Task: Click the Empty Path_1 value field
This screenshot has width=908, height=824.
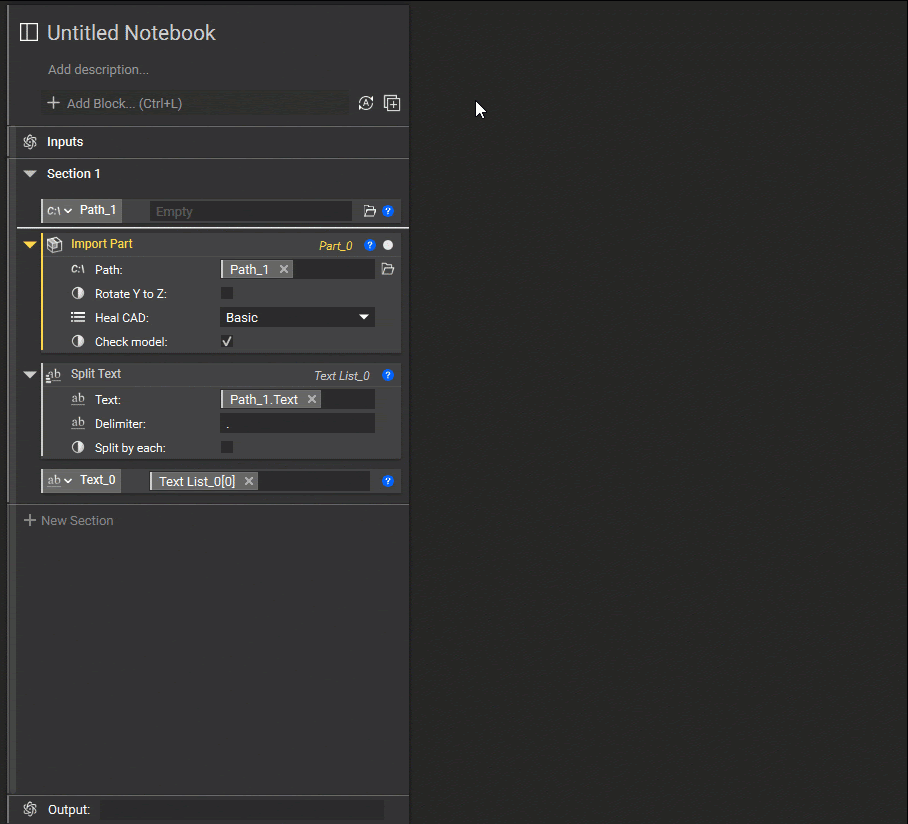Action: 251,211
